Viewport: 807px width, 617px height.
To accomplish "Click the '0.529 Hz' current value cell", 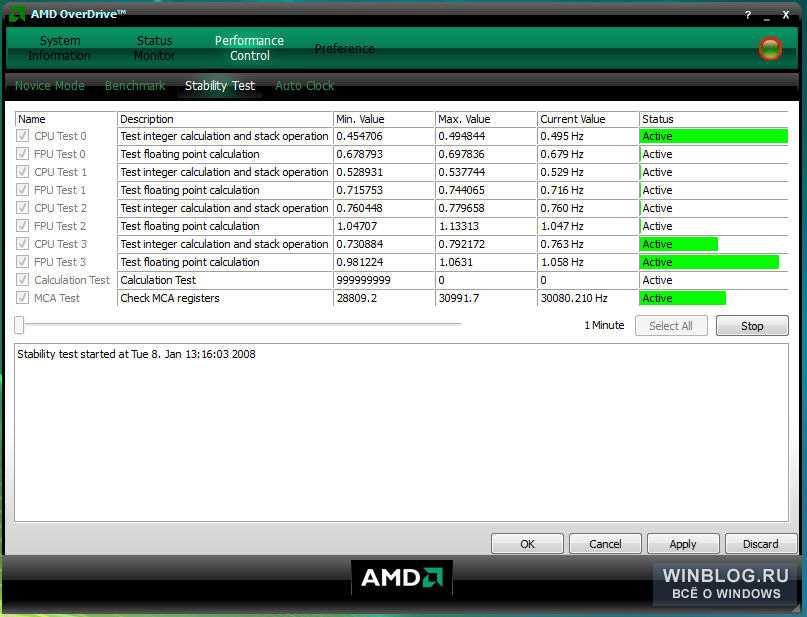I will 588,172.
